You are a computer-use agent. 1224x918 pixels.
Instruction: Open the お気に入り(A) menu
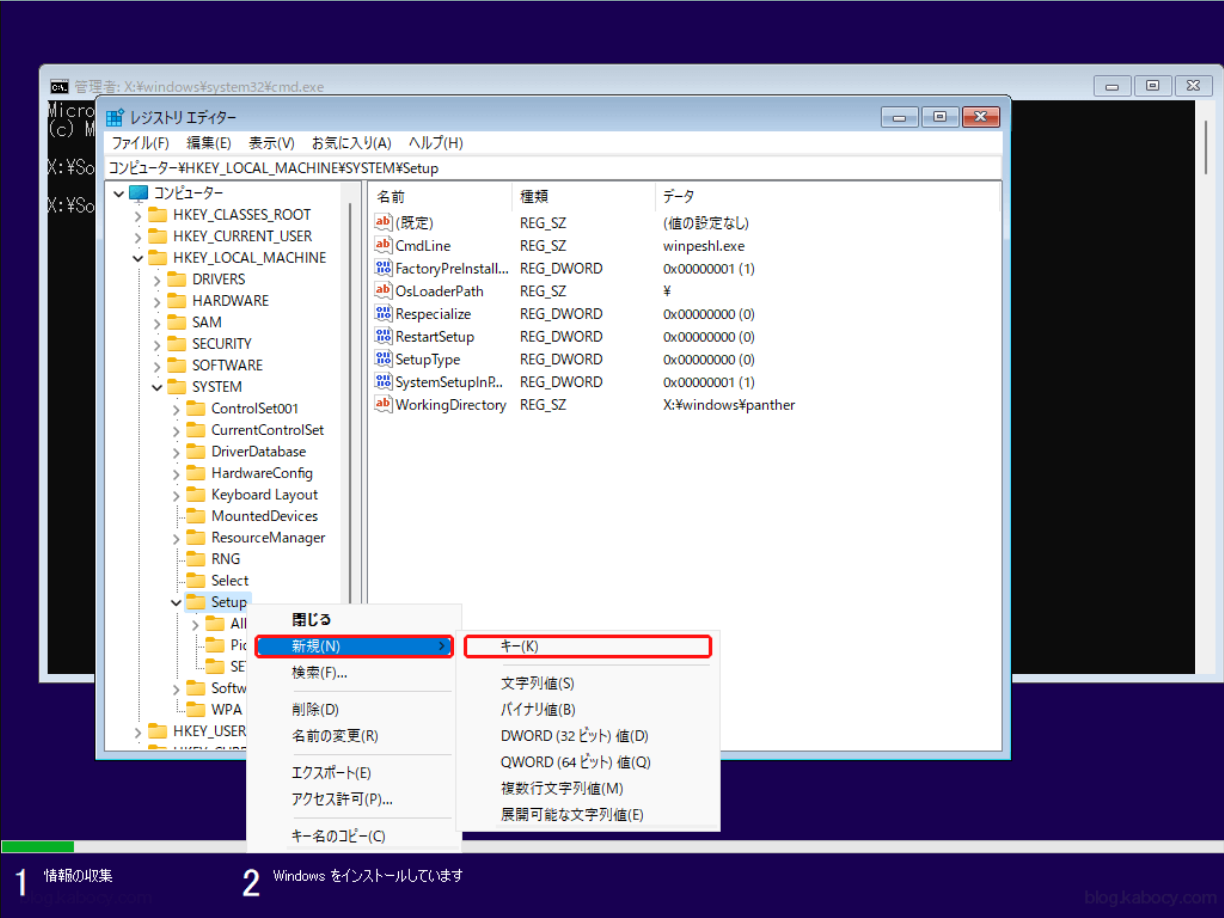coord(351,143)
